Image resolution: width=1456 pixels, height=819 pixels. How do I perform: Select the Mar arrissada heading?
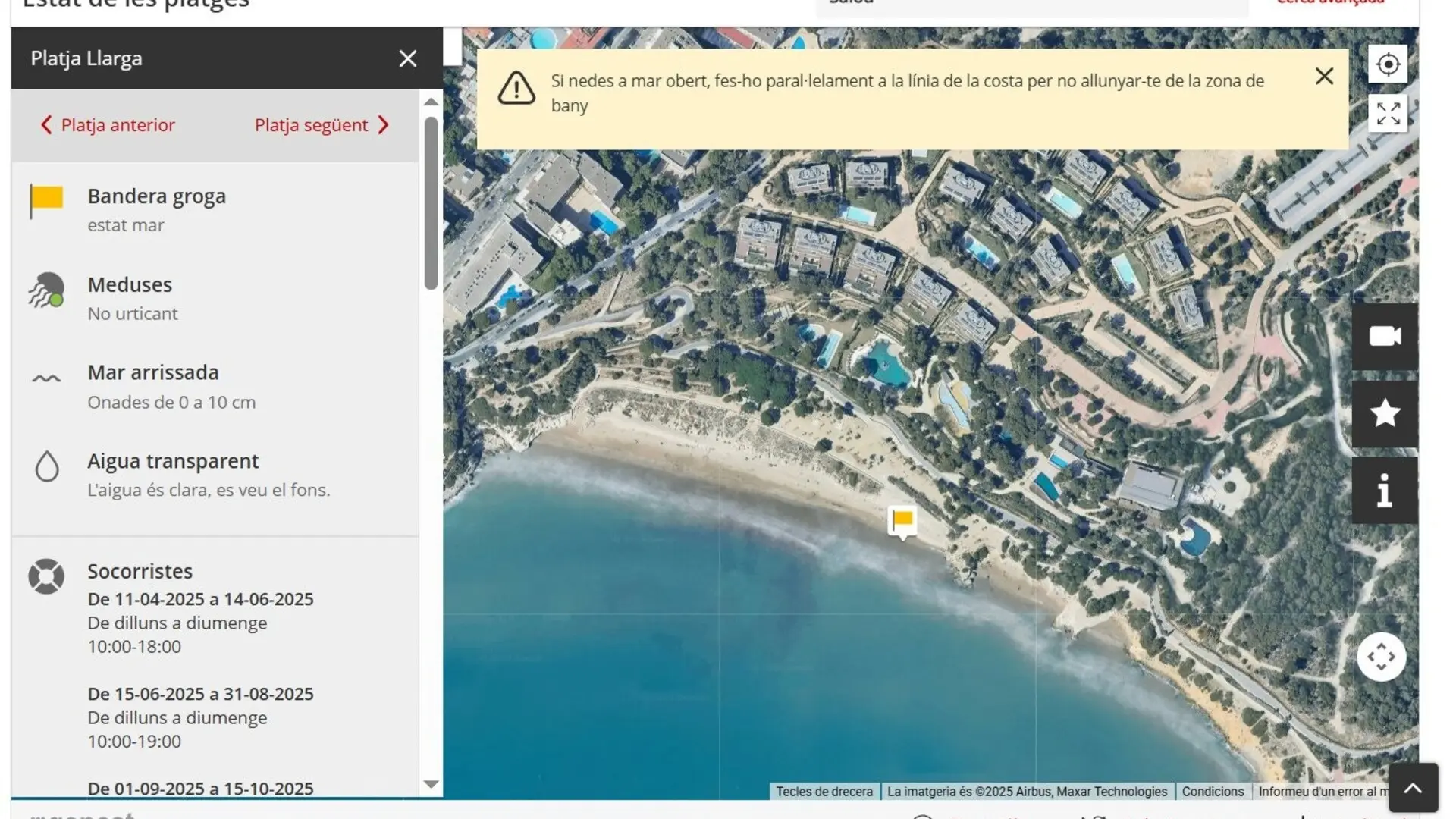tap(153, 372)
